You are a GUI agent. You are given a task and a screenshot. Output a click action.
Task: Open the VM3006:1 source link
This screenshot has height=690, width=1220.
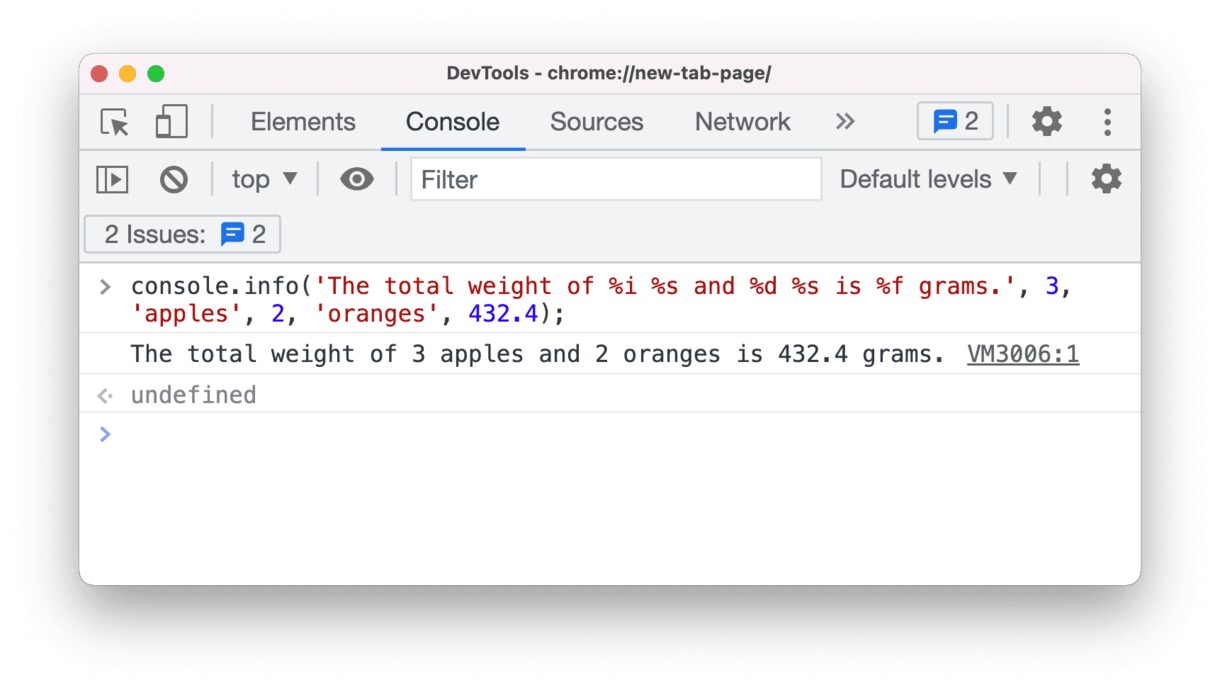click(x=1022, y=354)
